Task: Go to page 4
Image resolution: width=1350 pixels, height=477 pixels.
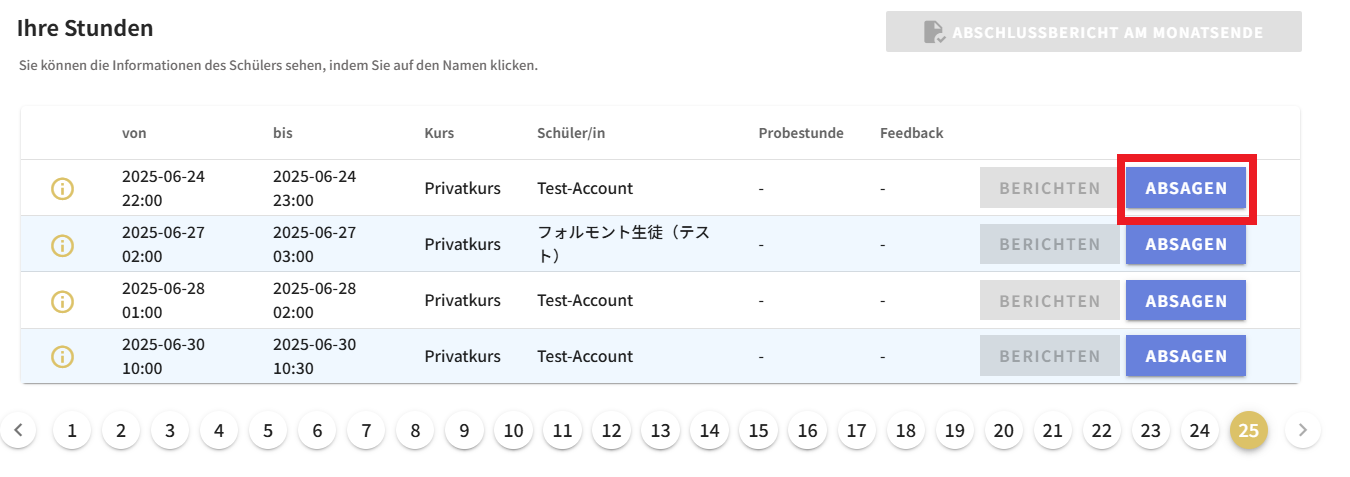Action: click(x=219, y=431)
